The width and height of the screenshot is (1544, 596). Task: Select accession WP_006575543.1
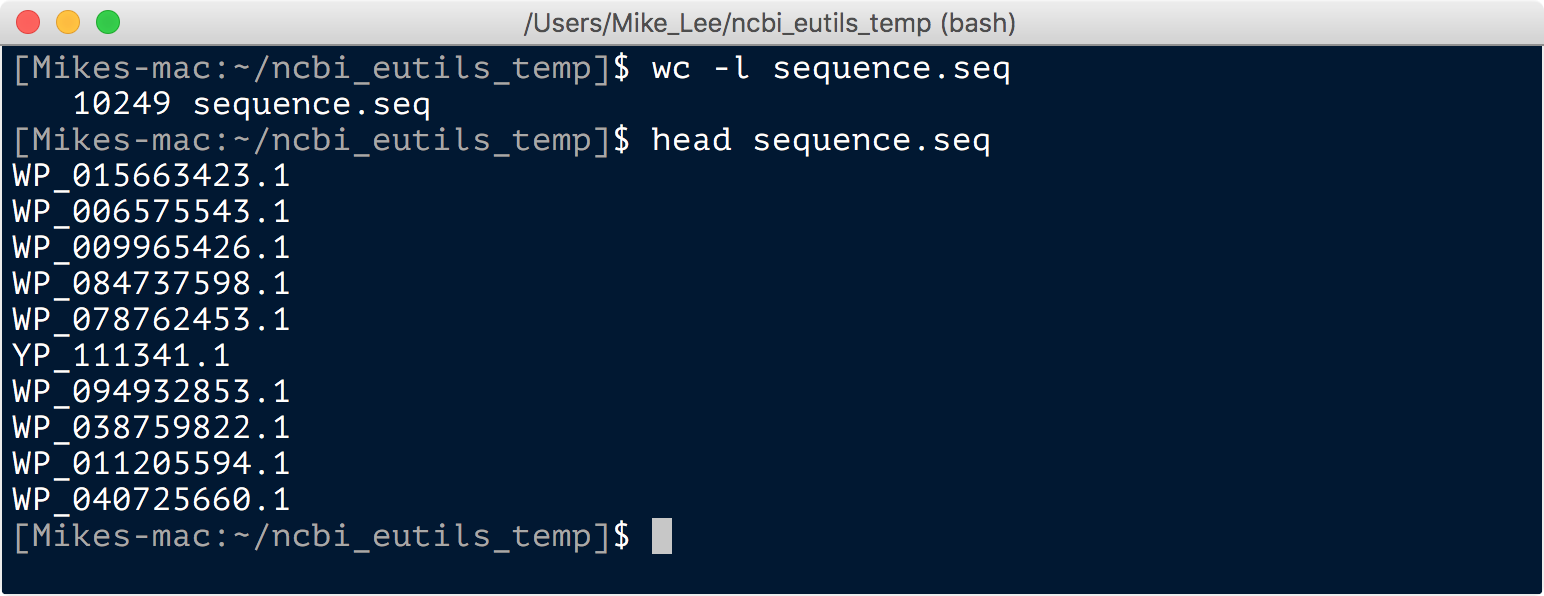(151, 212)
